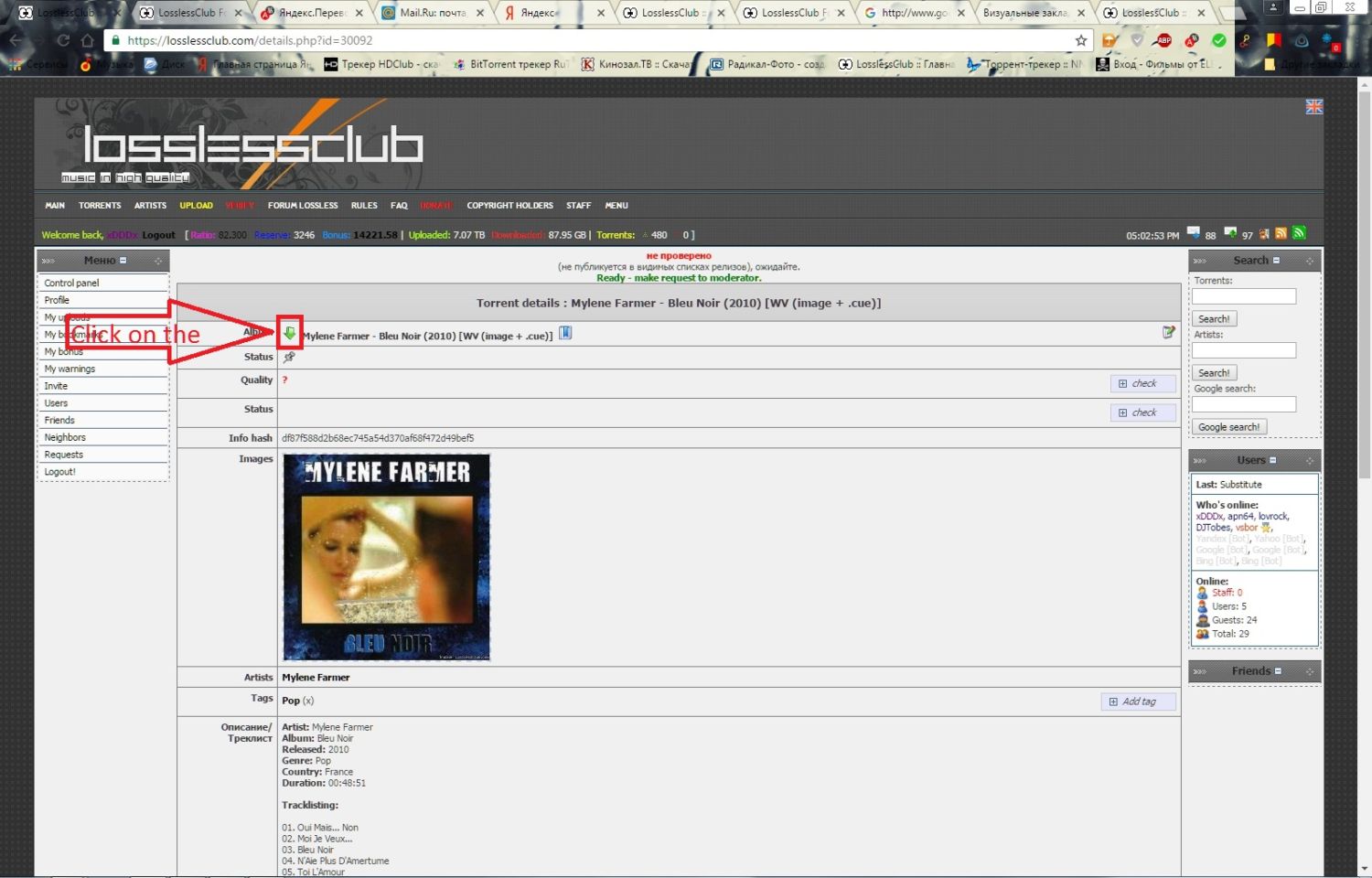Open UPLOAD in site navigation

click(x=196, y=206)
